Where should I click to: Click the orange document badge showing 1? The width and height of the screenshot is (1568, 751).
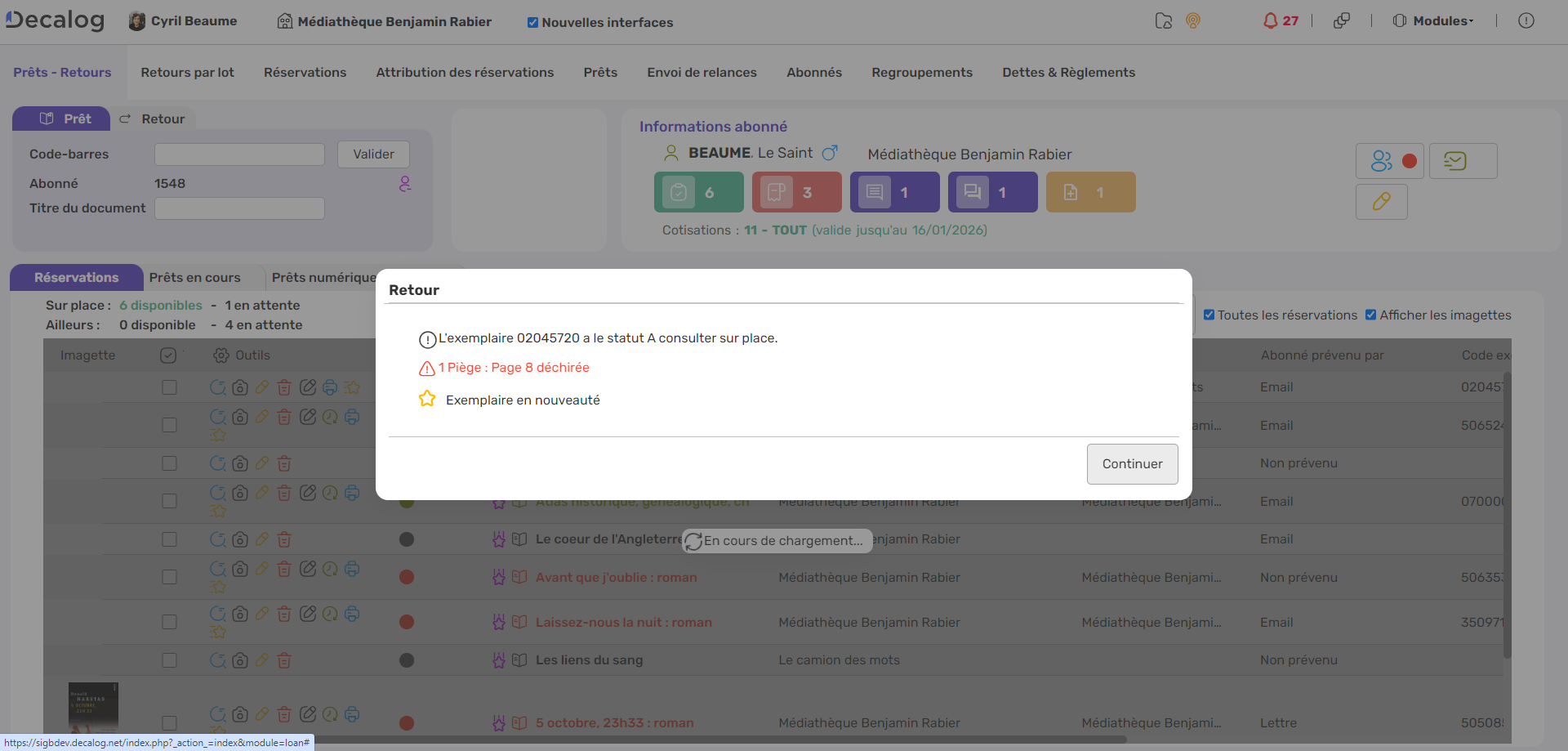[1090, 192]
